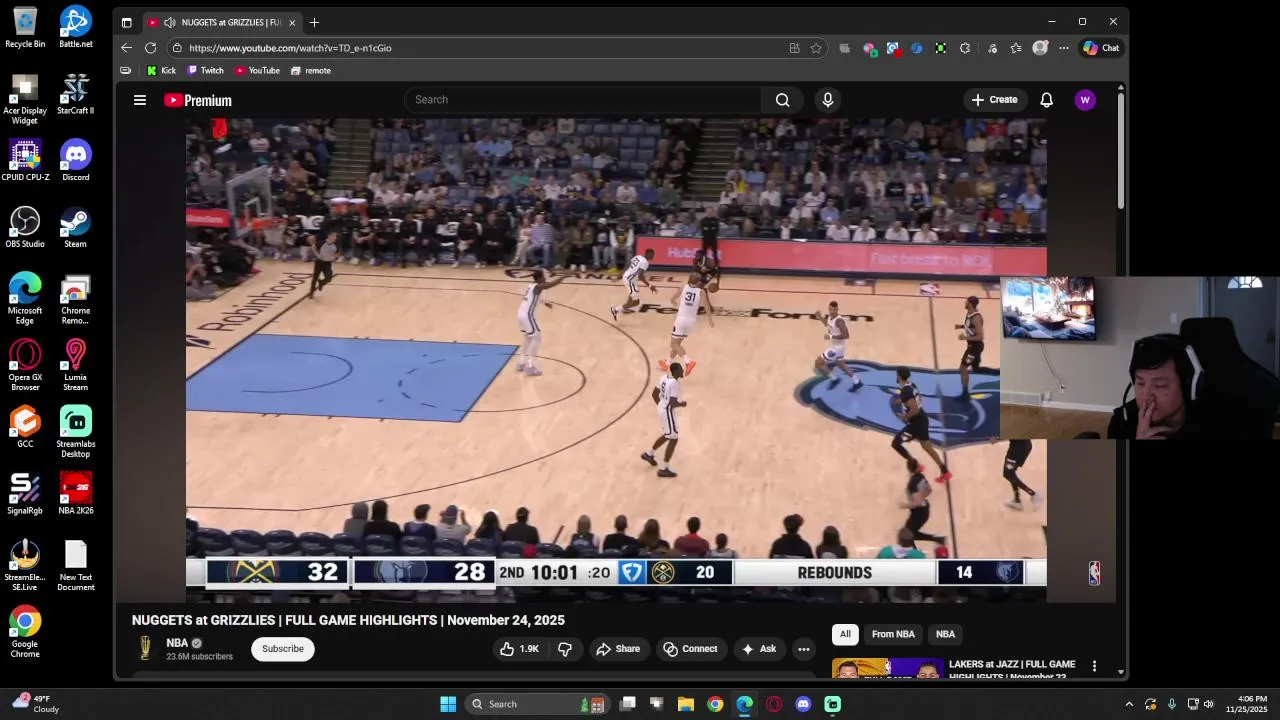The width and height of the screenshot is (1280, 720).
Task: Open the Windows Start menu
Action: tap(448, 704)
